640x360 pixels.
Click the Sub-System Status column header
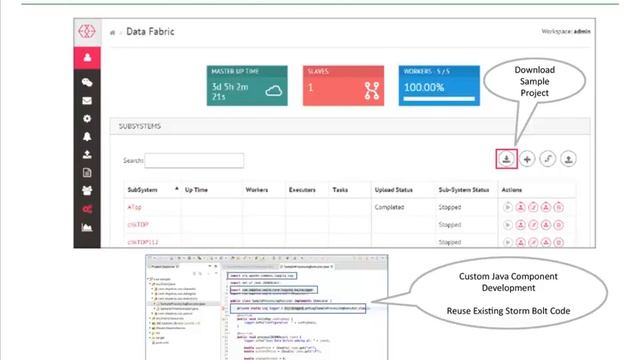pyautogui.click(x=464, y=190)
